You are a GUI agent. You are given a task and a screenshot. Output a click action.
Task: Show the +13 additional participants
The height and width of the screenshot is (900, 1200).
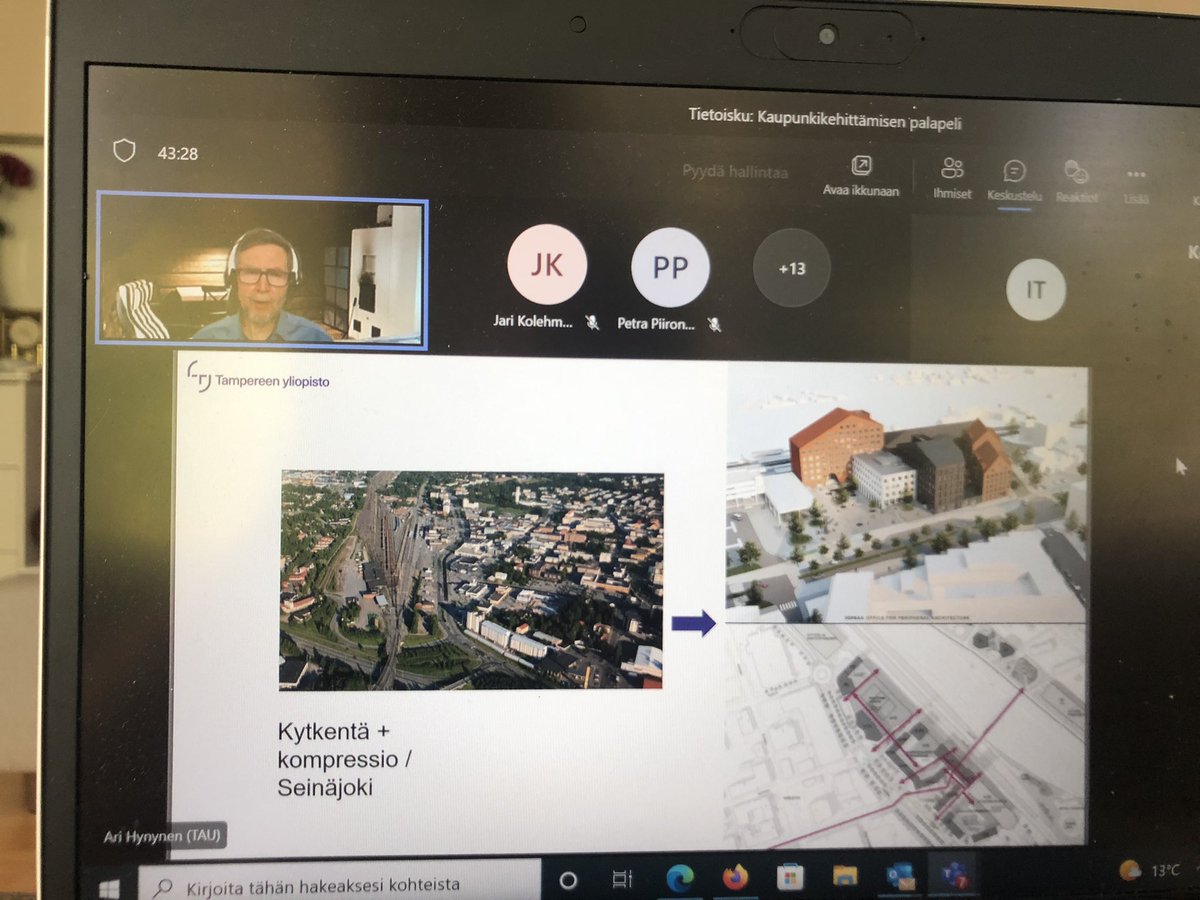[791, 268]
